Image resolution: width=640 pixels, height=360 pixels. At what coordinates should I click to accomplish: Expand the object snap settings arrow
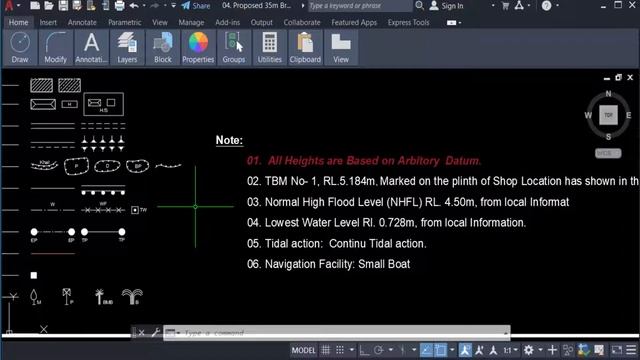tap(452, 350)
